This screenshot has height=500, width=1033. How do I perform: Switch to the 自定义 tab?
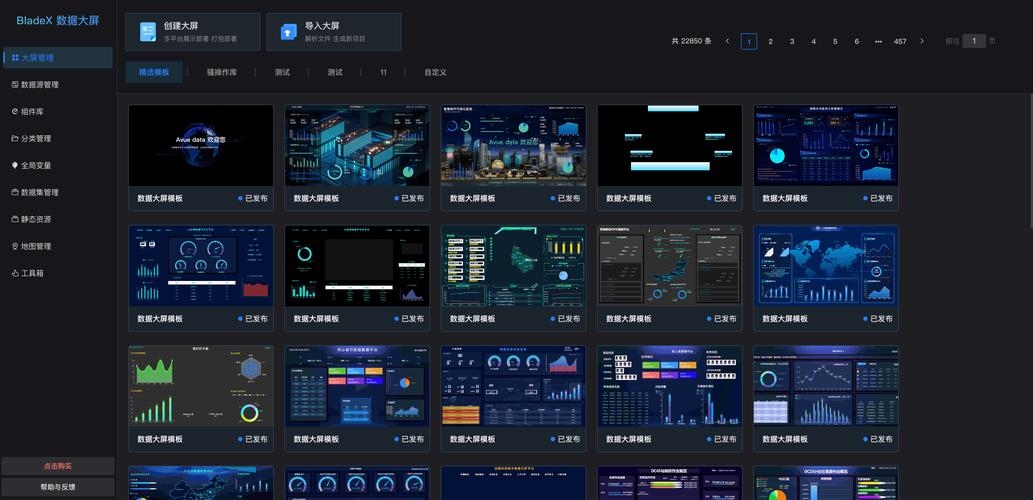tap(435, 72)
